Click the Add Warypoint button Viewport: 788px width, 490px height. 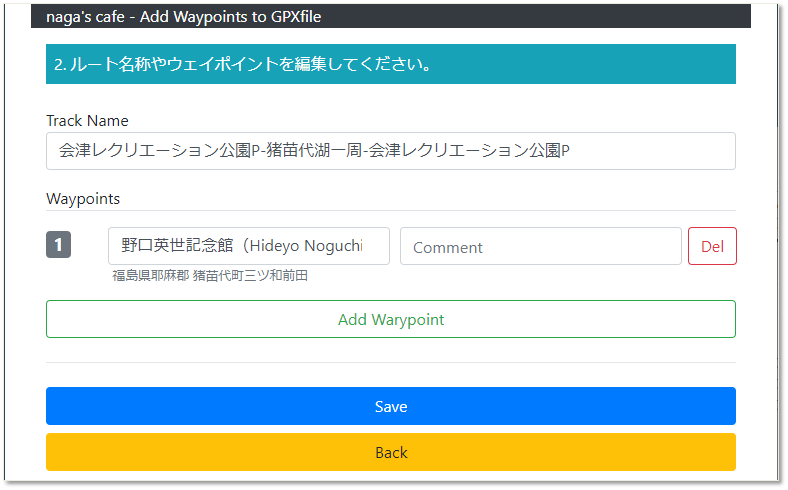pyautogui.click(x=390, y=319)
